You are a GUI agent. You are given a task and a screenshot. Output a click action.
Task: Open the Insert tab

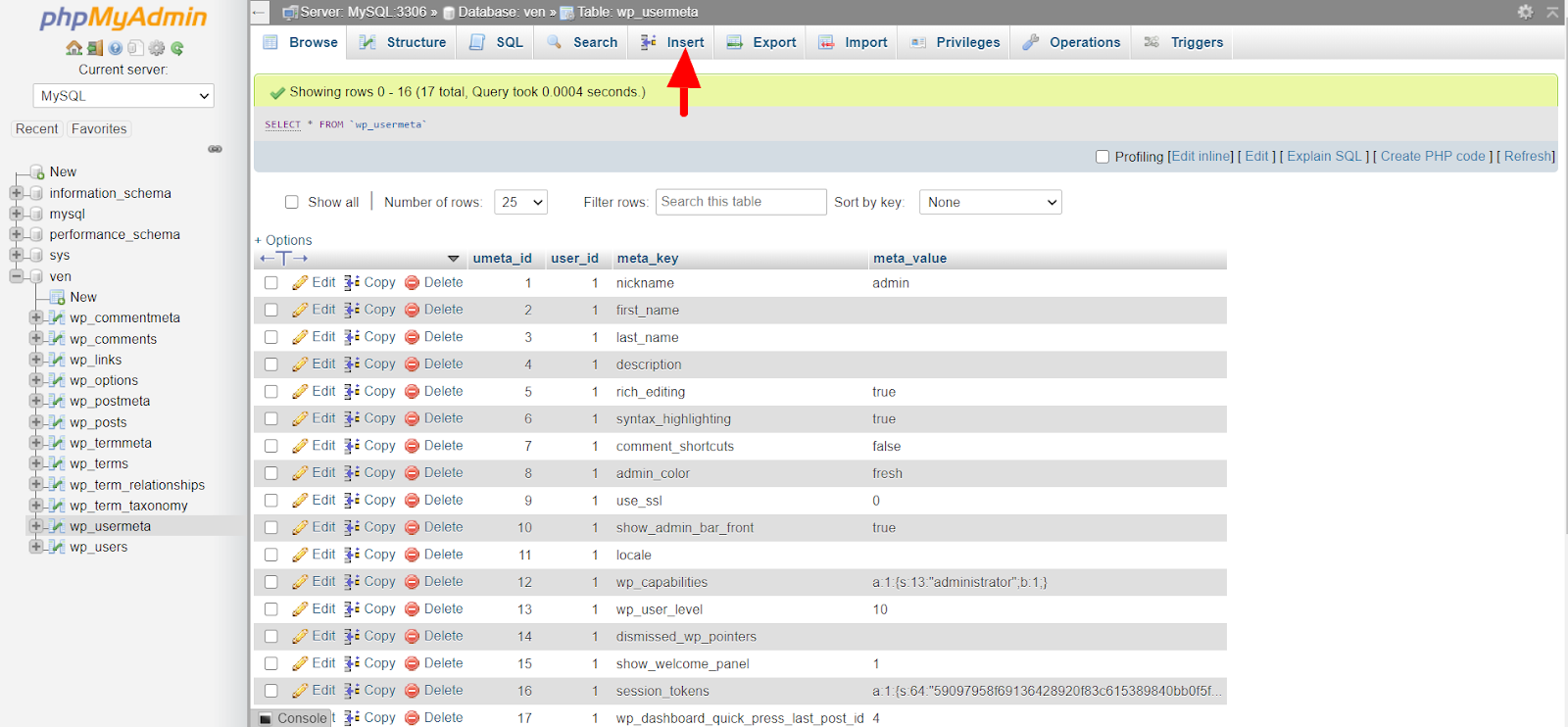click(672, 42)
